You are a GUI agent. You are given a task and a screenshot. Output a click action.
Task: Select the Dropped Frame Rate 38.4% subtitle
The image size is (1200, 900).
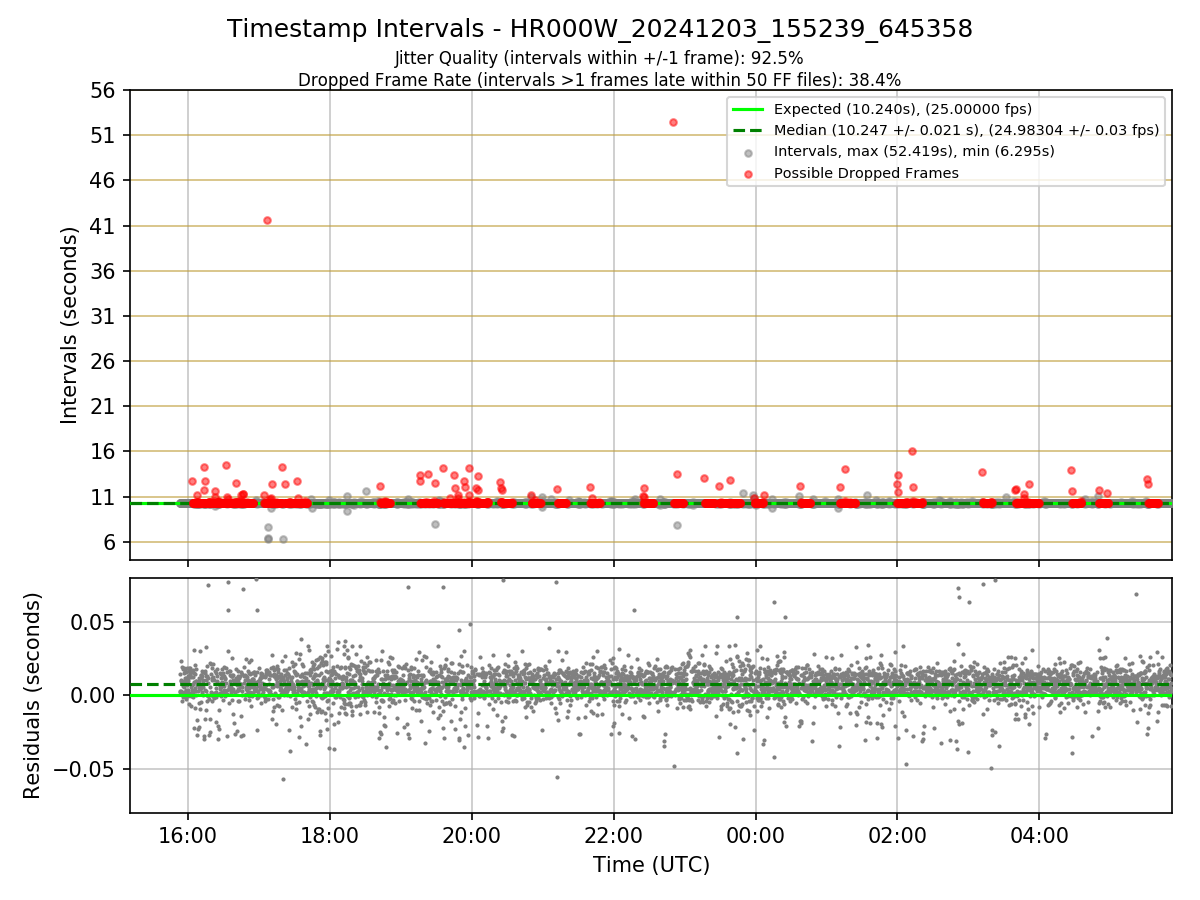pyautogui.click(x=599, y=79)
